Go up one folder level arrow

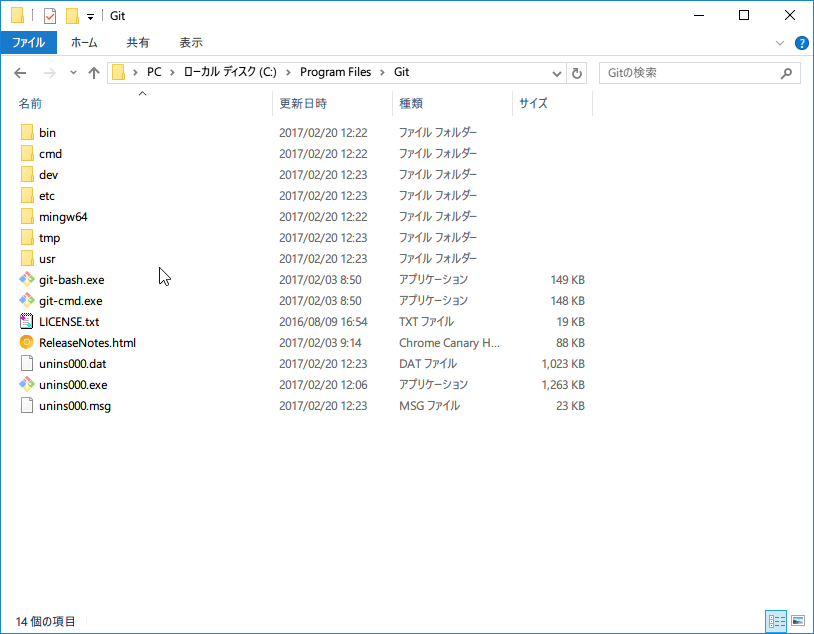(x=93, y=73)
